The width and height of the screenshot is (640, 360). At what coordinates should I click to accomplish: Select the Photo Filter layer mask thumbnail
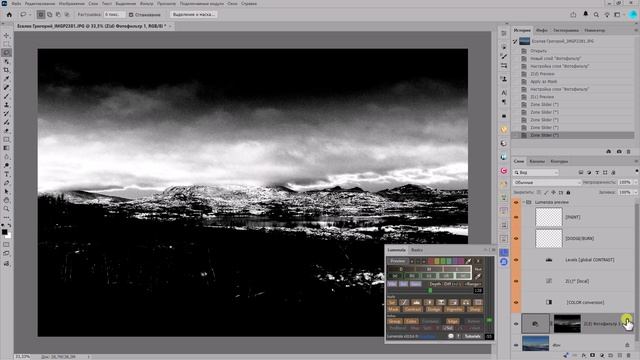[567, 324]
